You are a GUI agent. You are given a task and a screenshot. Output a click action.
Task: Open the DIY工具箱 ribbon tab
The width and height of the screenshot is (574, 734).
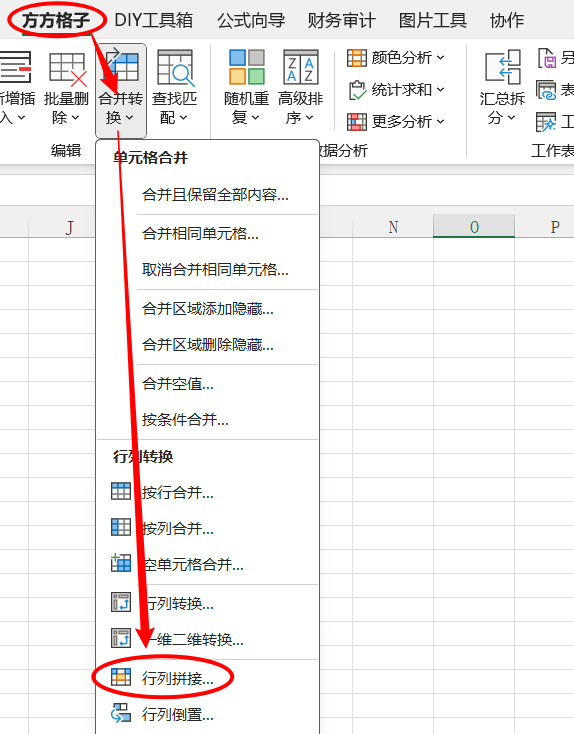pos(154,20)
